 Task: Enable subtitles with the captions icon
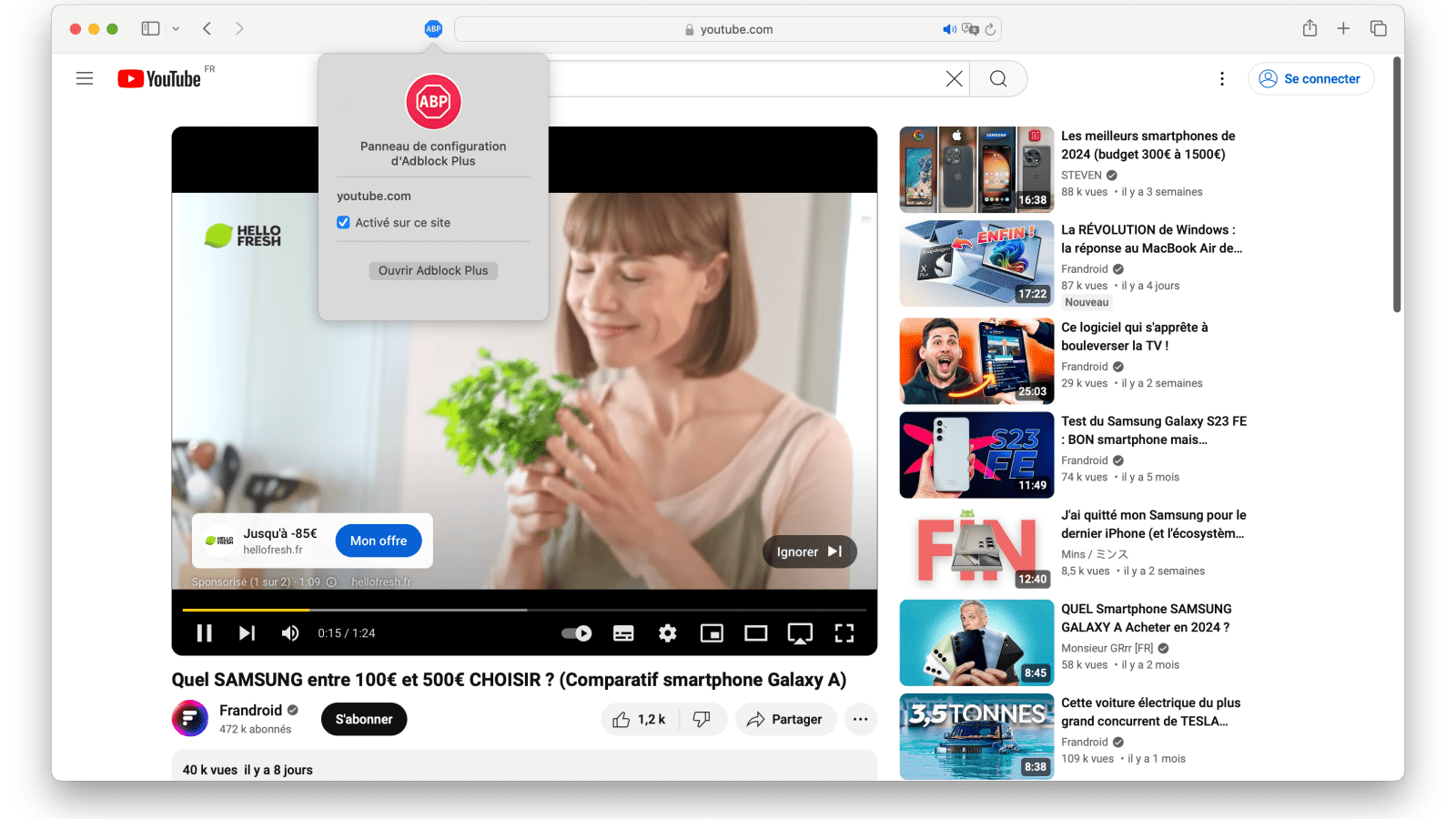pos(623,633)
